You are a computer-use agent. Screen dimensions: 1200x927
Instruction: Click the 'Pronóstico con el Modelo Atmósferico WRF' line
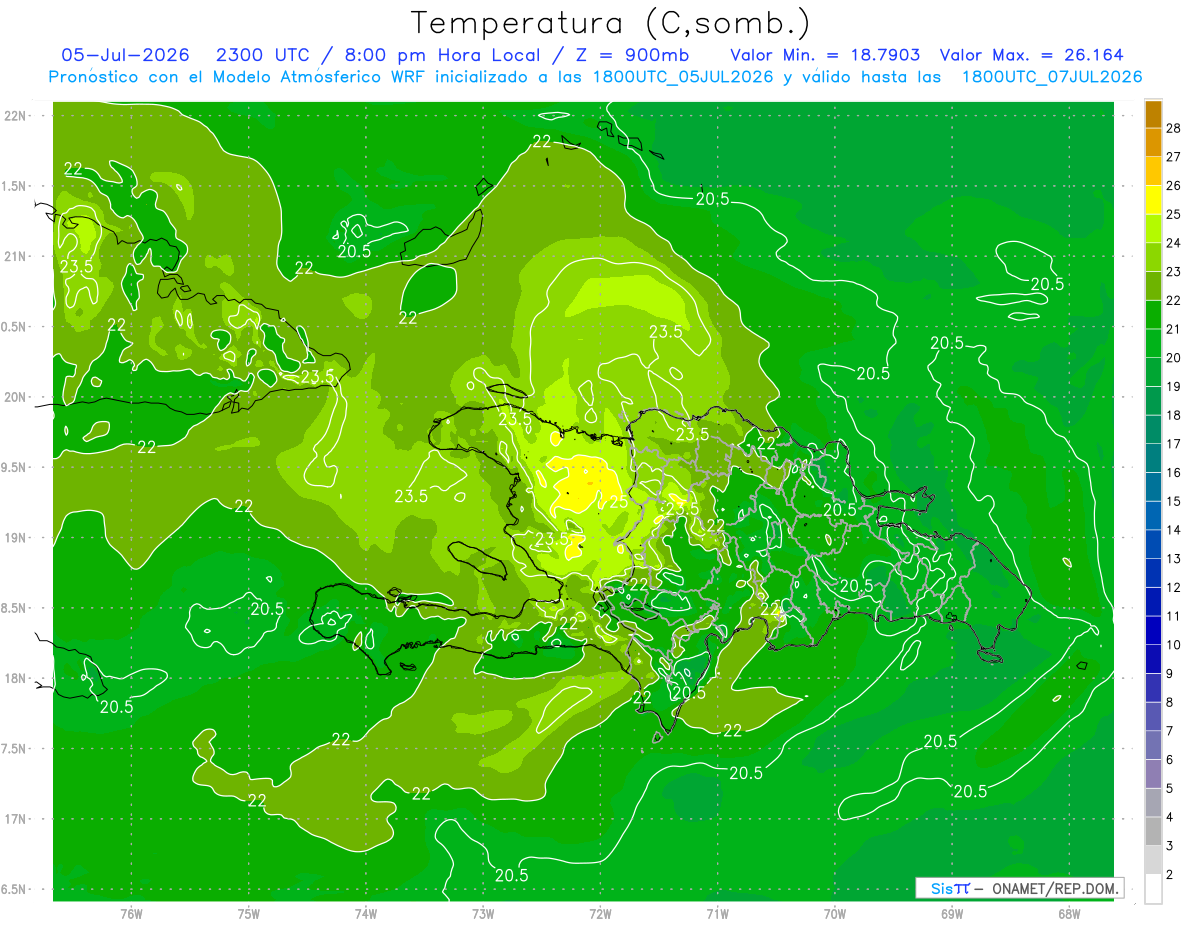[x=239, y=77]
